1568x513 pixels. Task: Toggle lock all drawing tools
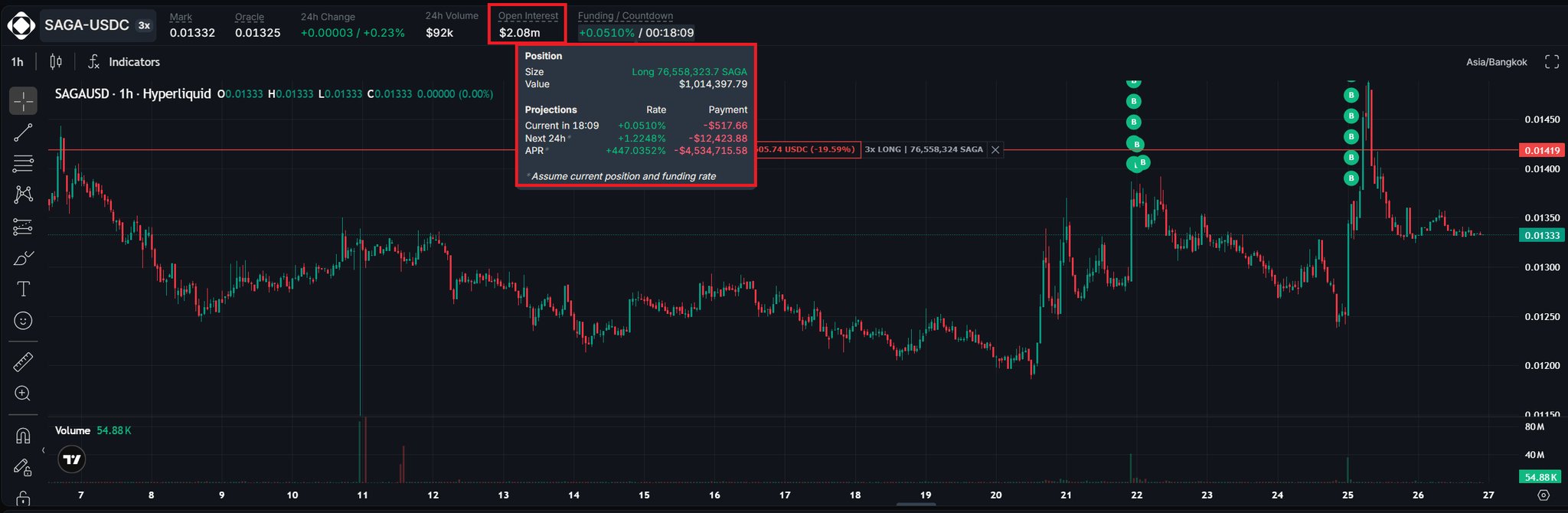pyautogui.click(x=23, y=498)
